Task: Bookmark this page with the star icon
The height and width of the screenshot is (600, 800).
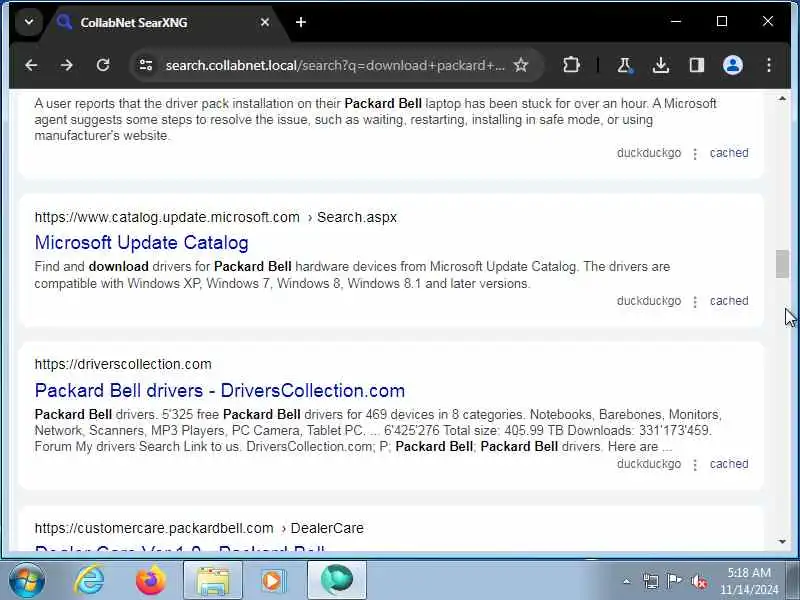Action: pyautogui.click(x=520, y=65)
